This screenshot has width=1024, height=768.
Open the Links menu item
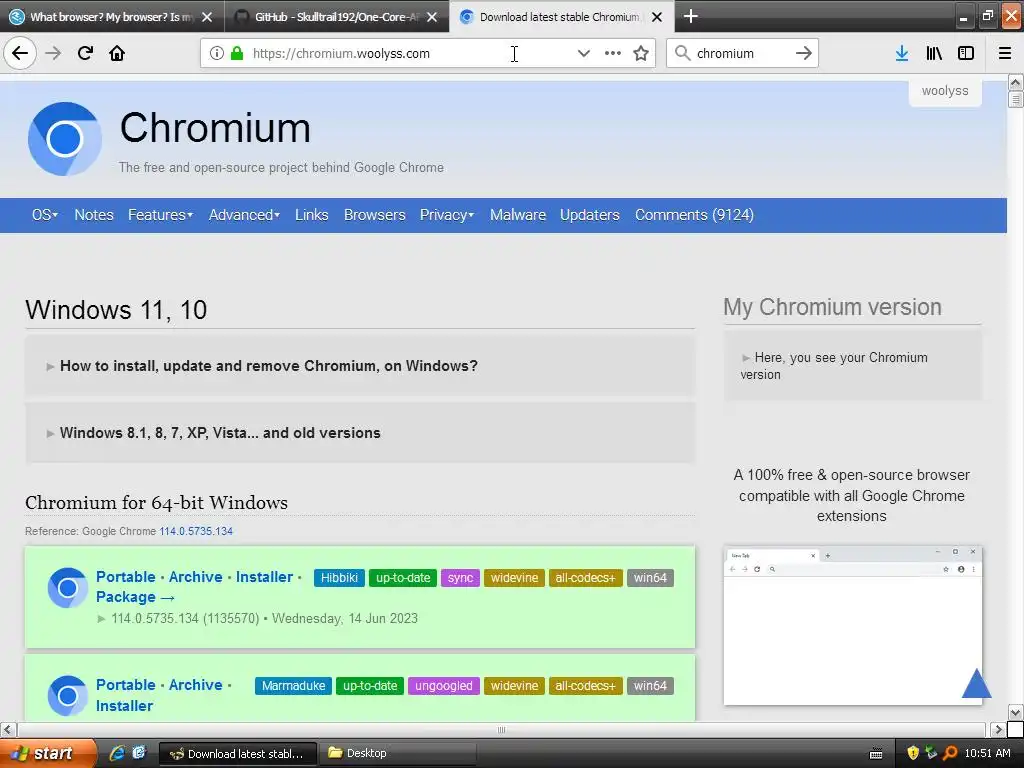pyautogui.click(x=312, y=215)
